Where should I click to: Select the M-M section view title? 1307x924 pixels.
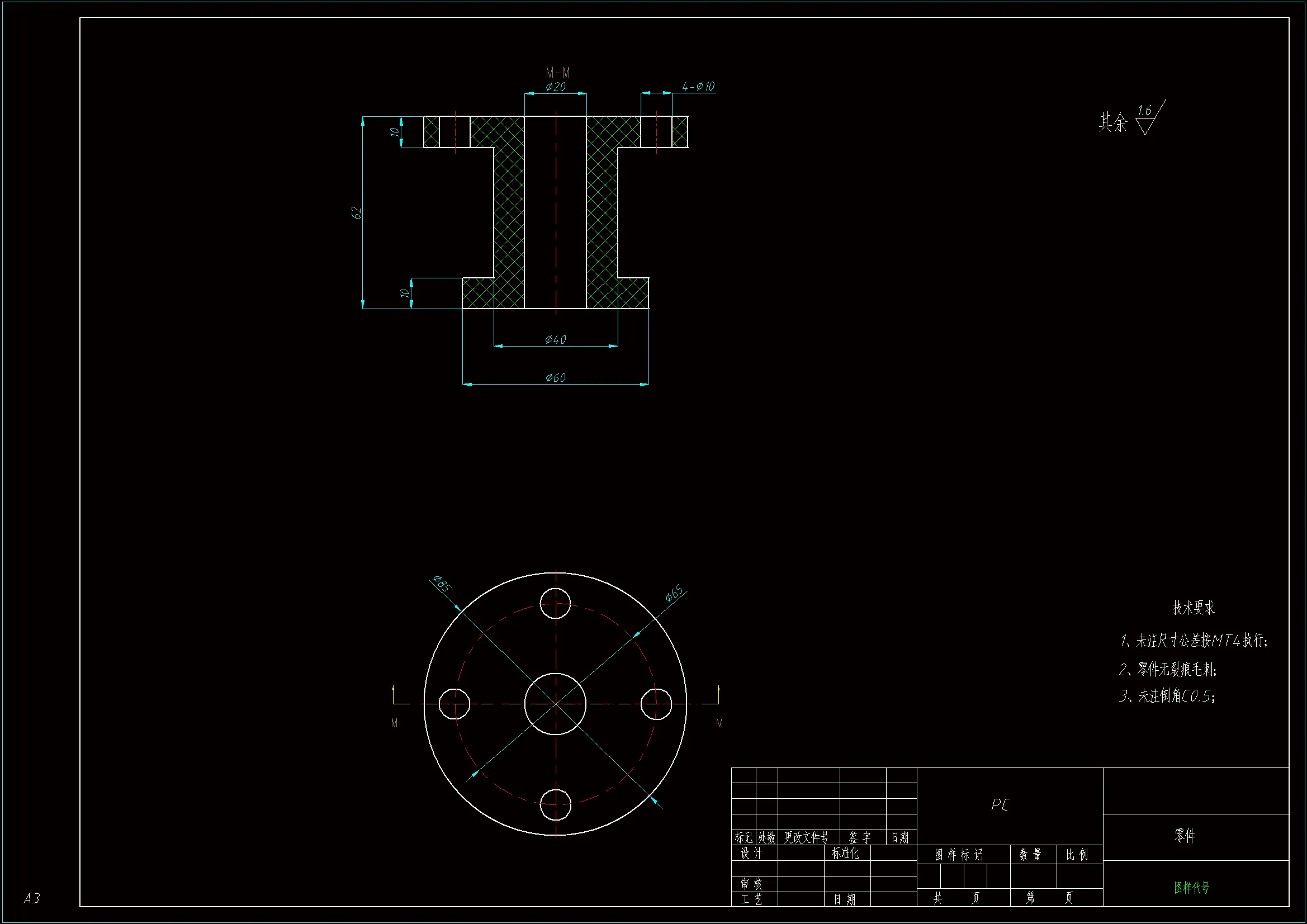[557, 72]
